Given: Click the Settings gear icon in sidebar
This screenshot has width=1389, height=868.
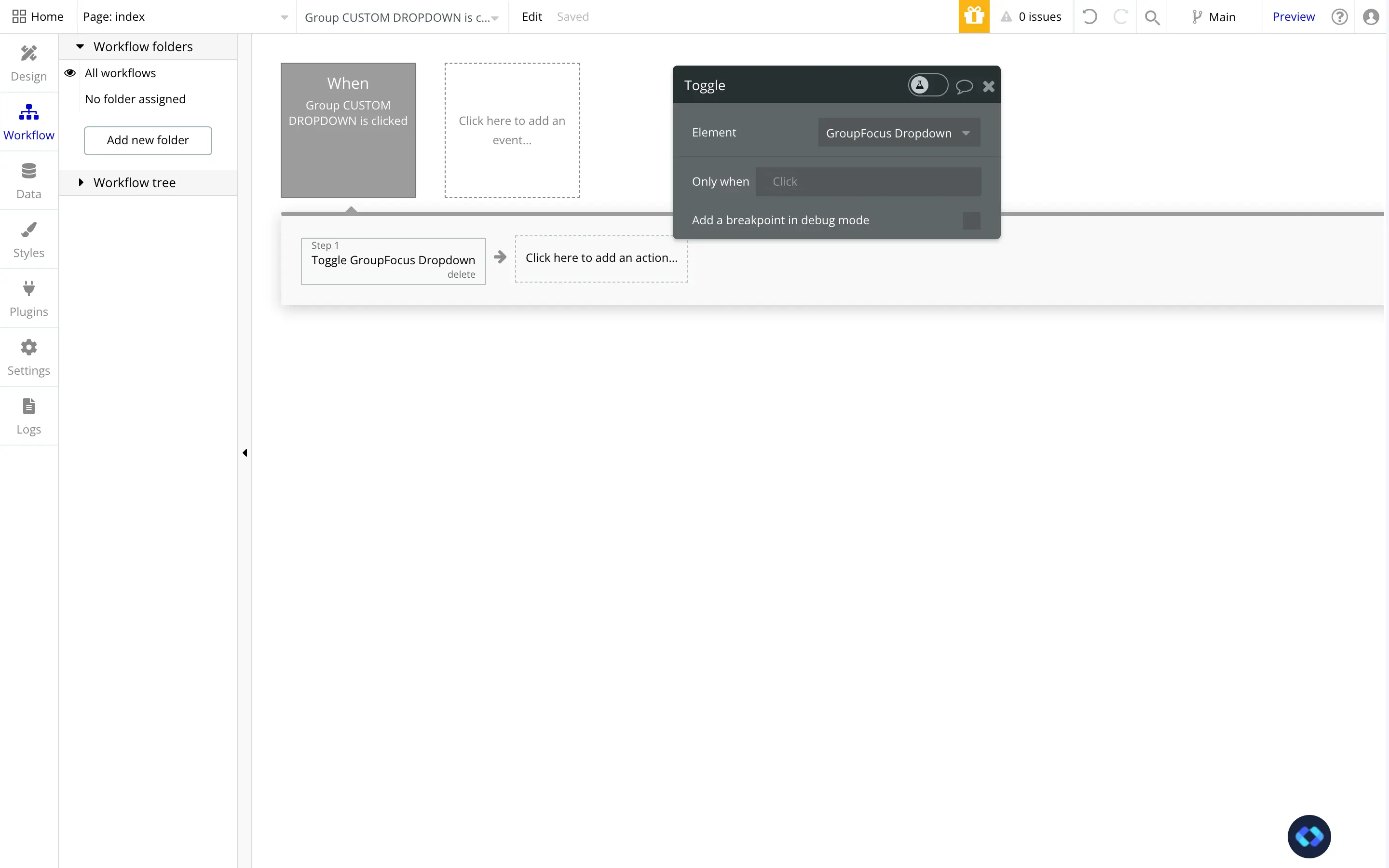Looking at the screenshot, I should click(x=28, y=347).
